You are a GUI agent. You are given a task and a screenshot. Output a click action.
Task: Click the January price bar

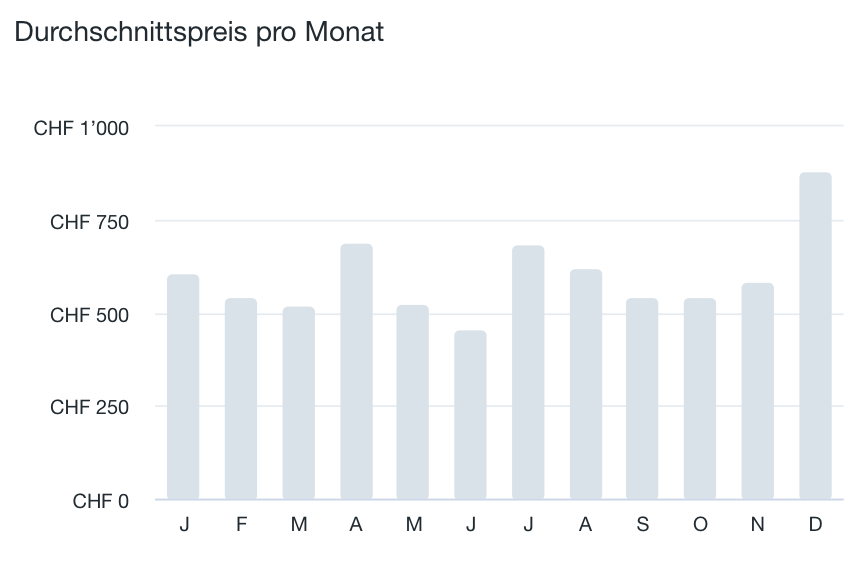point(183,387)
